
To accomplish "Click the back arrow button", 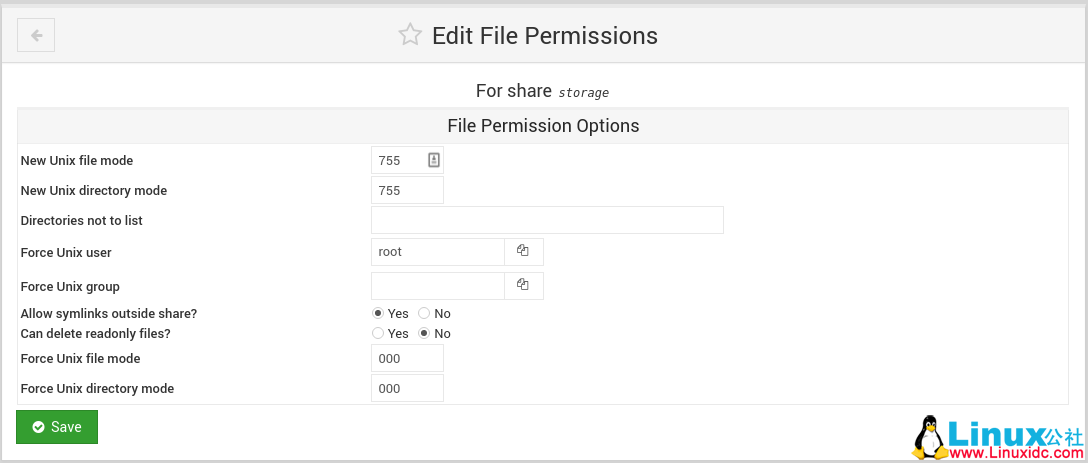I will pos(36,36).
